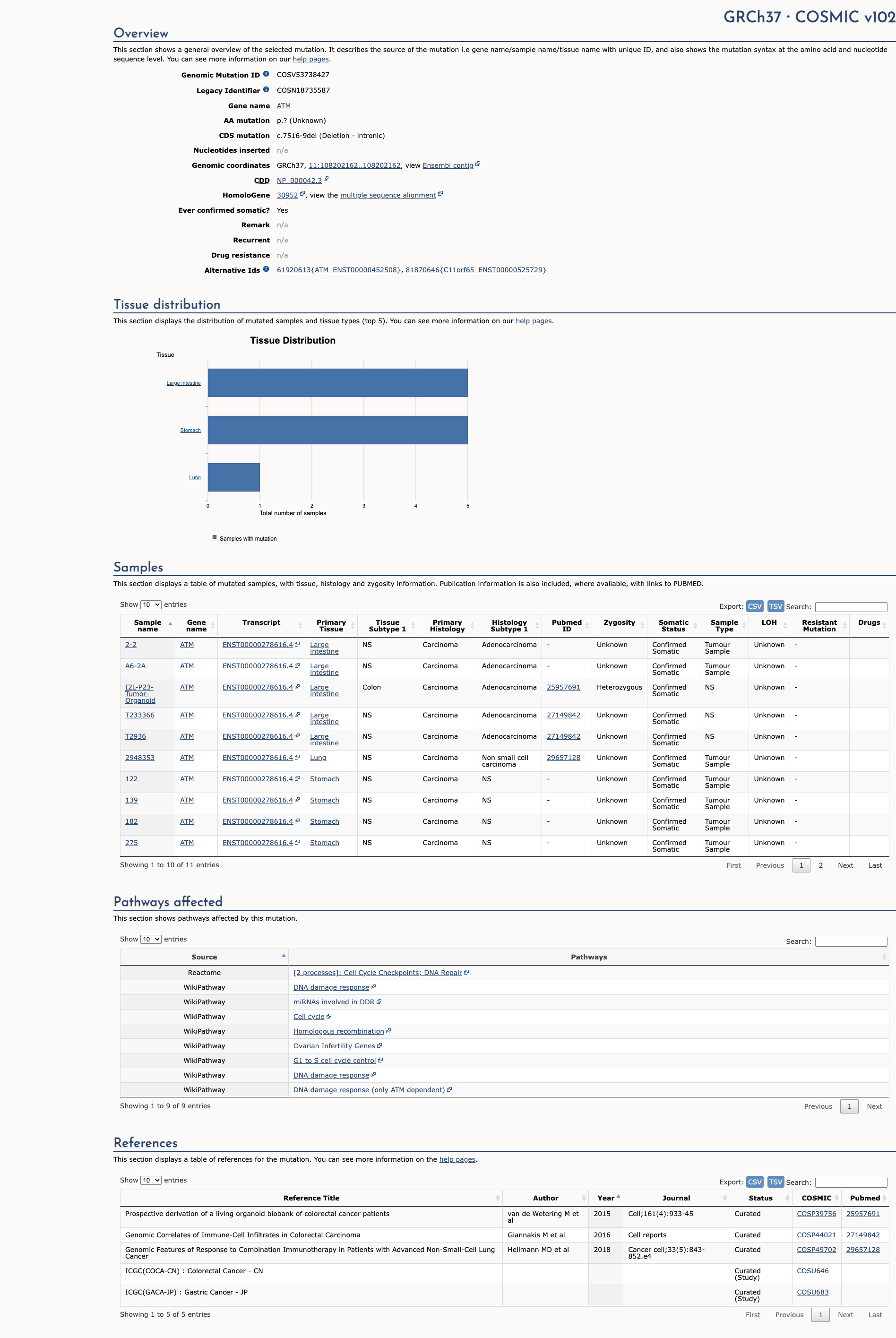Click sort arrow on pathways Source column
Viewport: 896px width, 1338px height.
[x=284, y=956]
